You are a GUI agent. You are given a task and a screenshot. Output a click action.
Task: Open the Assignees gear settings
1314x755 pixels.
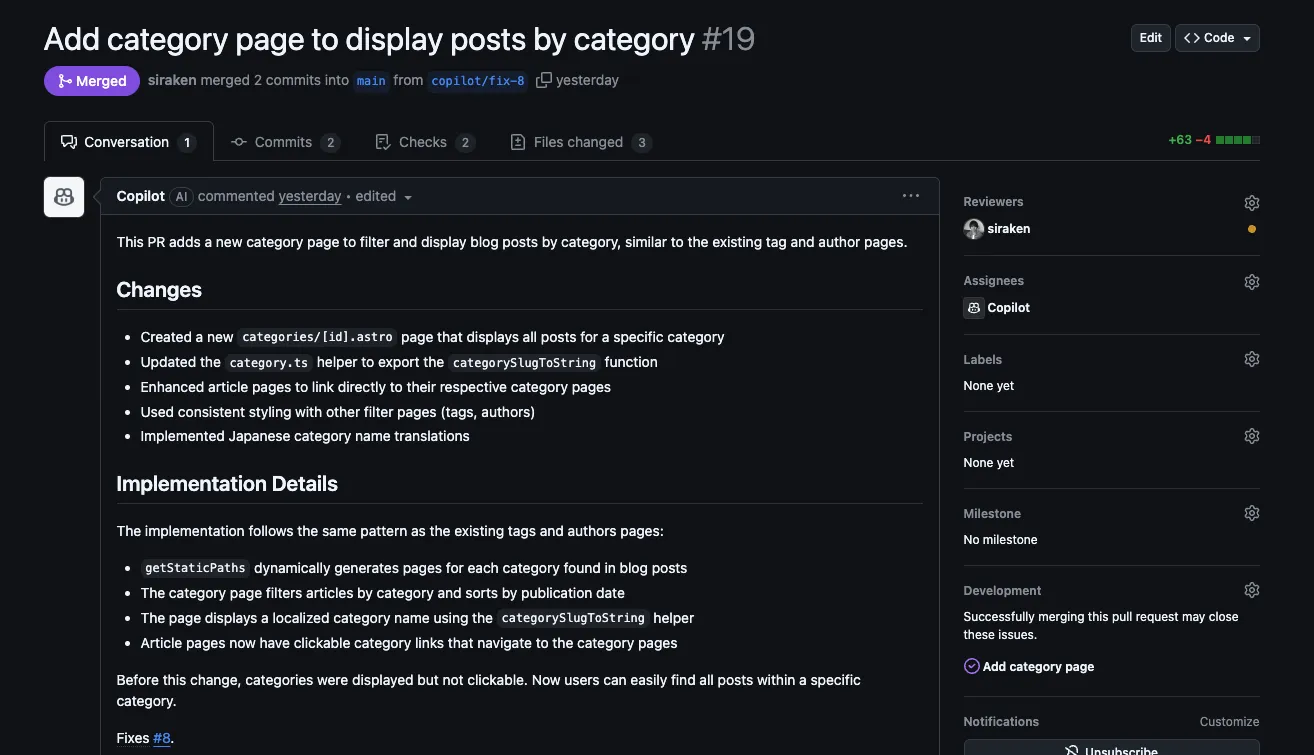pos(1251,282)
